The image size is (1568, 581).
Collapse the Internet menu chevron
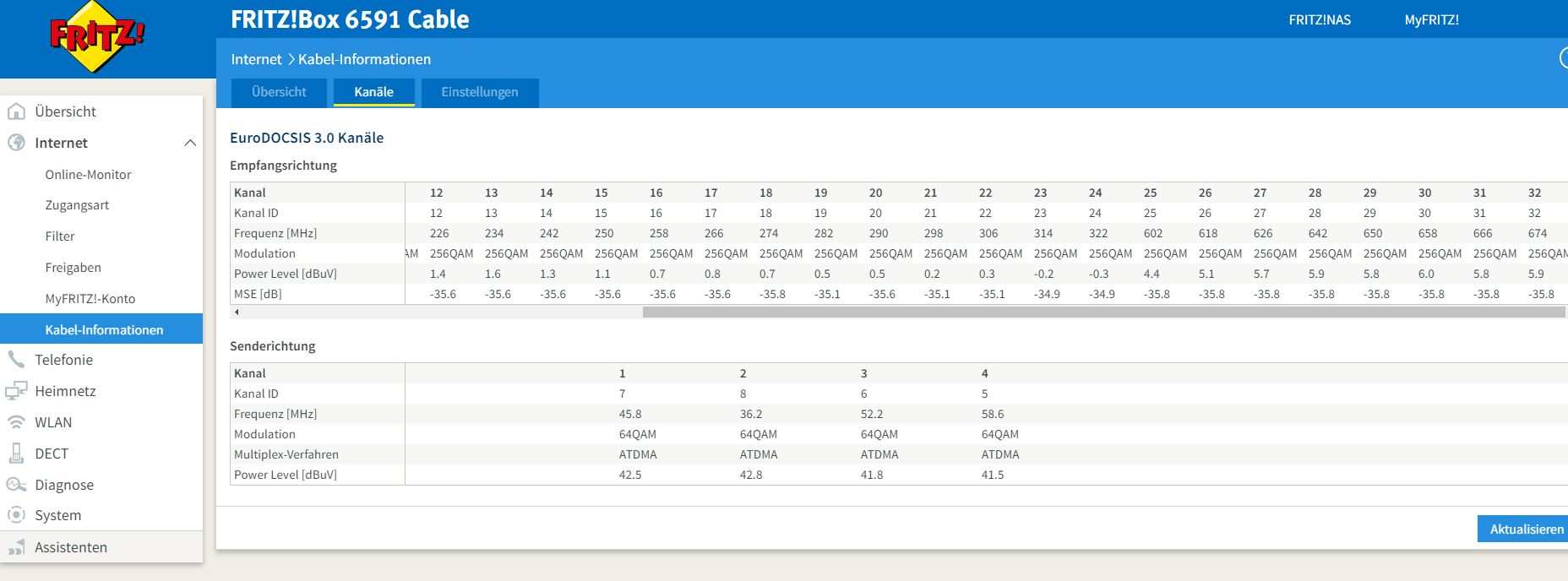[x=190, y=143]
